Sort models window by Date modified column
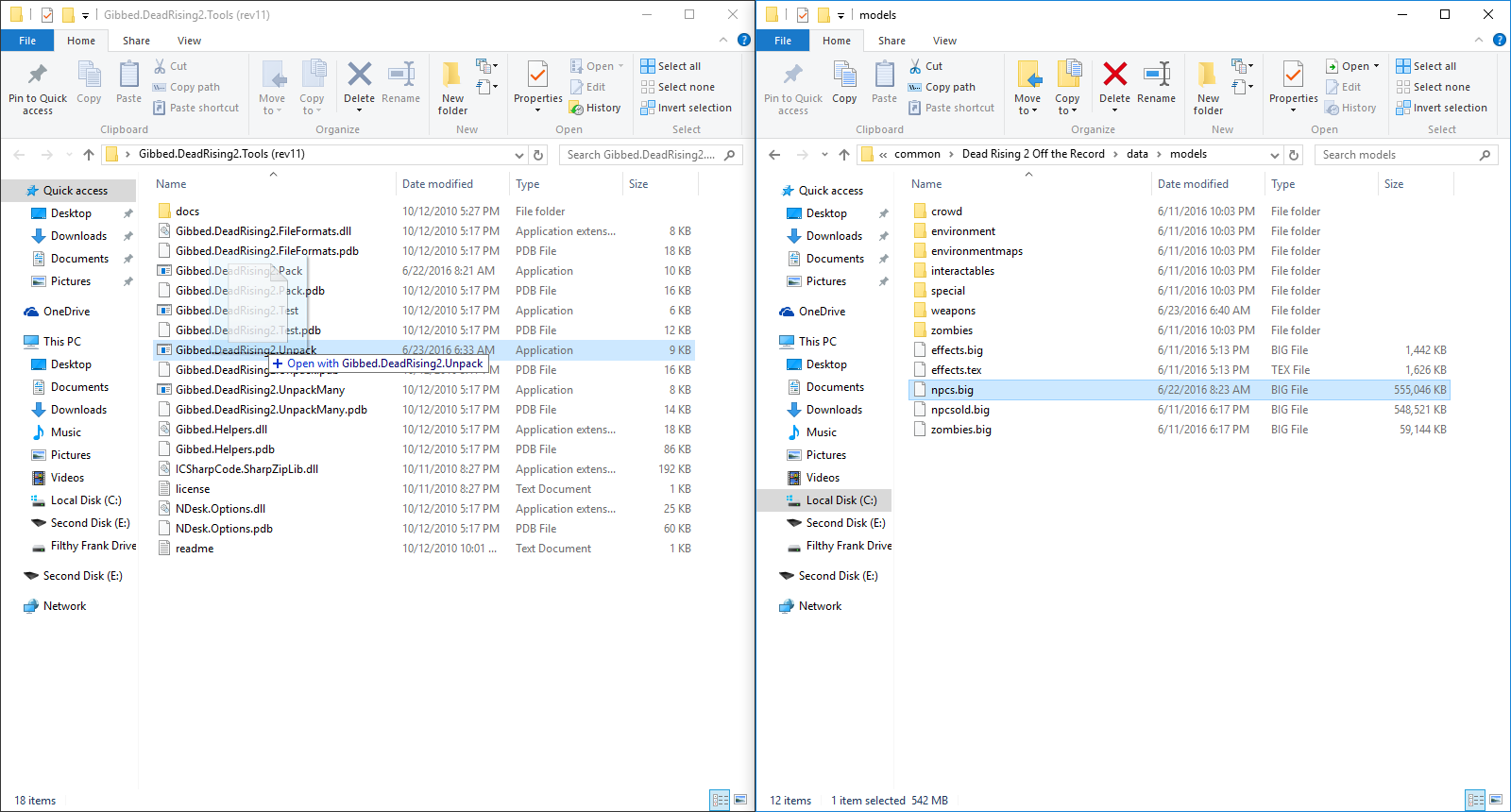This screenshot has height=812, width=1511. (1208, 184)
